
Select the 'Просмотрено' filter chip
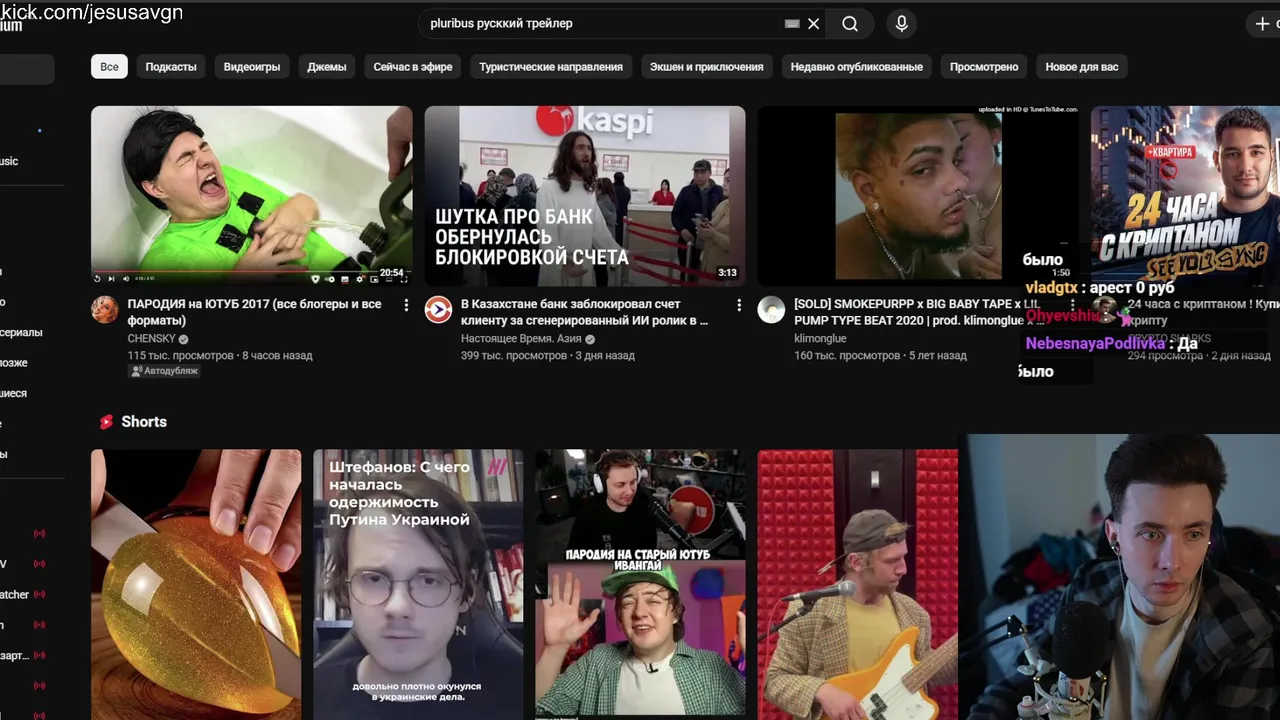tap(984, 67)
